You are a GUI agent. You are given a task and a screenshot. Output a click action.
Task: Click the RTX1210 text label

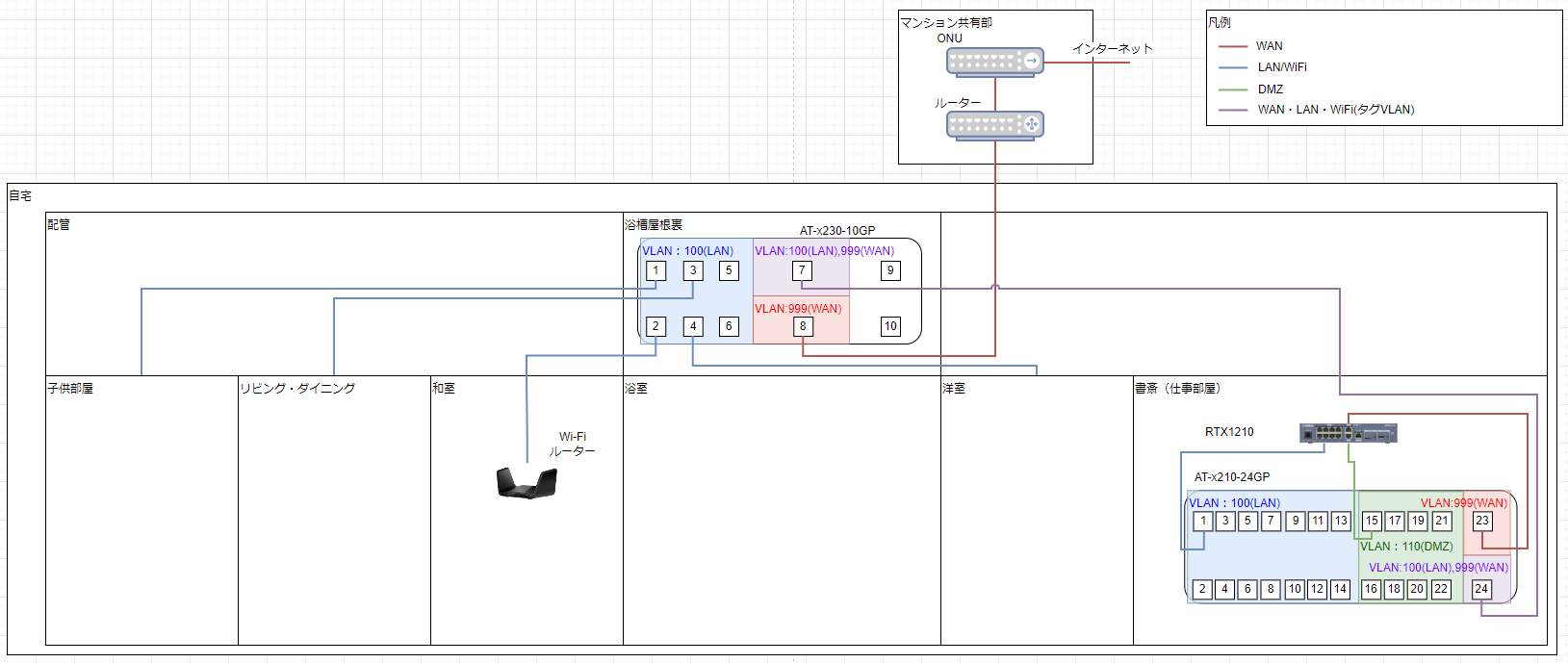pos(1229,432)
